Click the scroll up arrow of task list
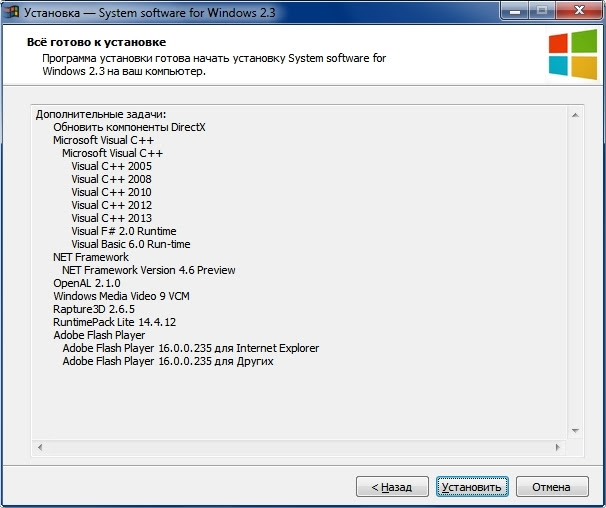606x508 pixels. (x=575, y=115)
